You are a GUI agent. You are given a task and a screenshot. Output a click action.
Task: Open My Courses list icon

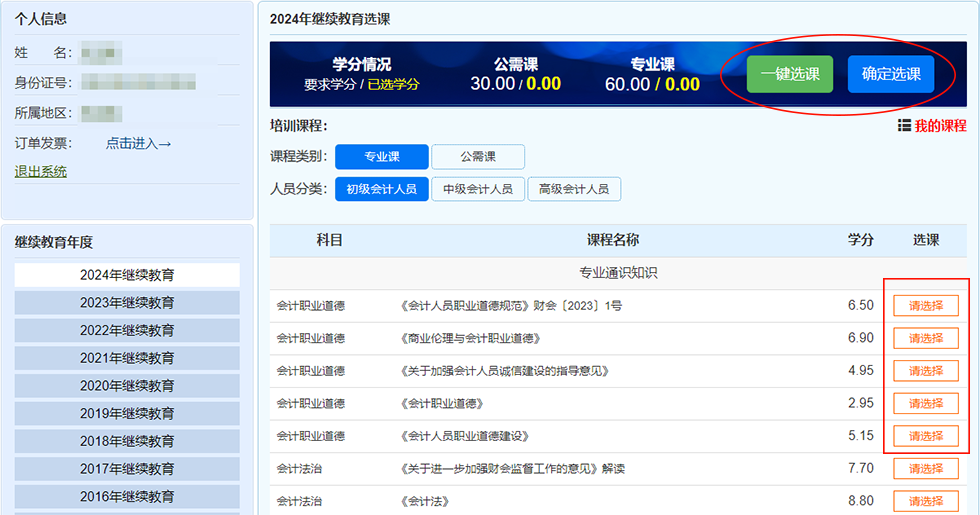[904, 126]
